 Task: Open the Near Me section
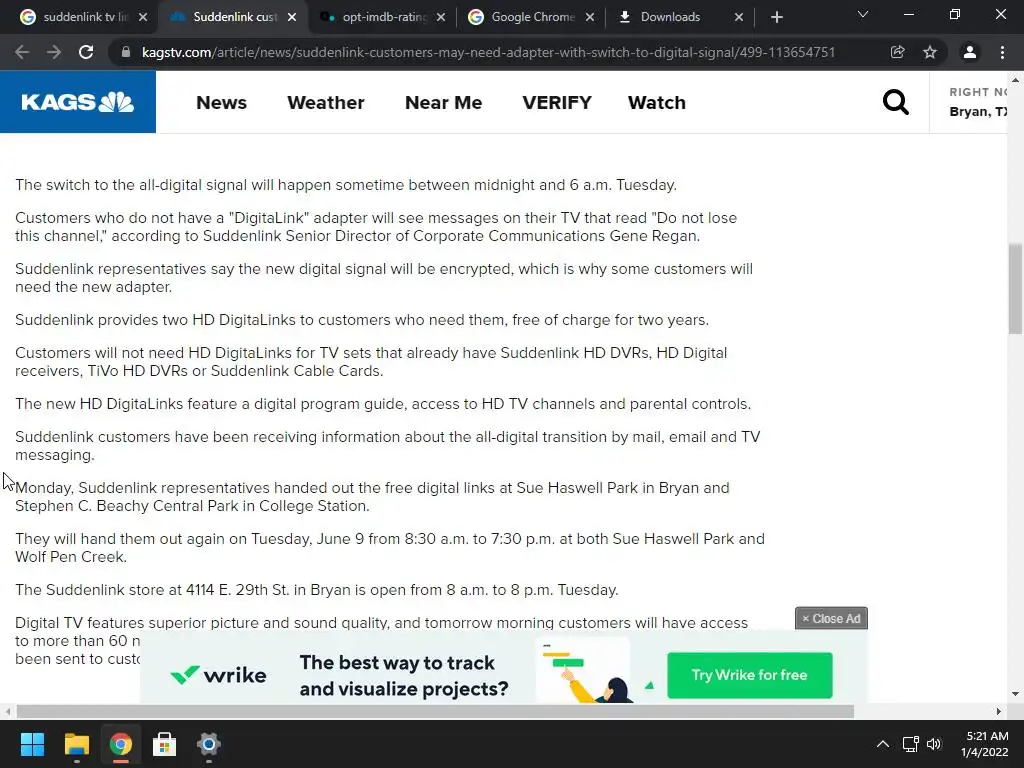click(x=443, y=103)
